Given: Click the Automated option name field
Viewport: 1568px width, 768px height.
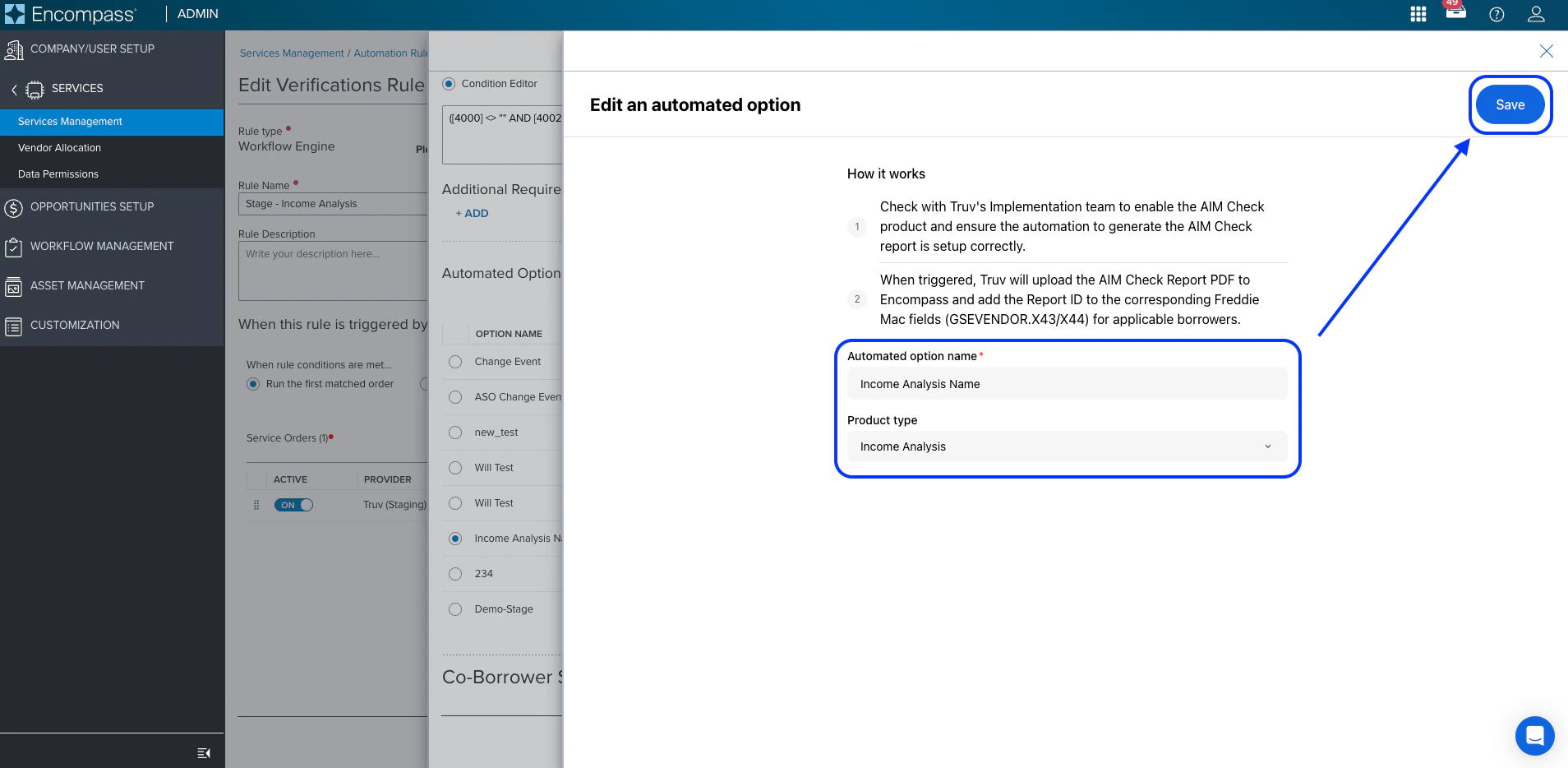Looking at the screenshot, I should (x=1065, y=383).
